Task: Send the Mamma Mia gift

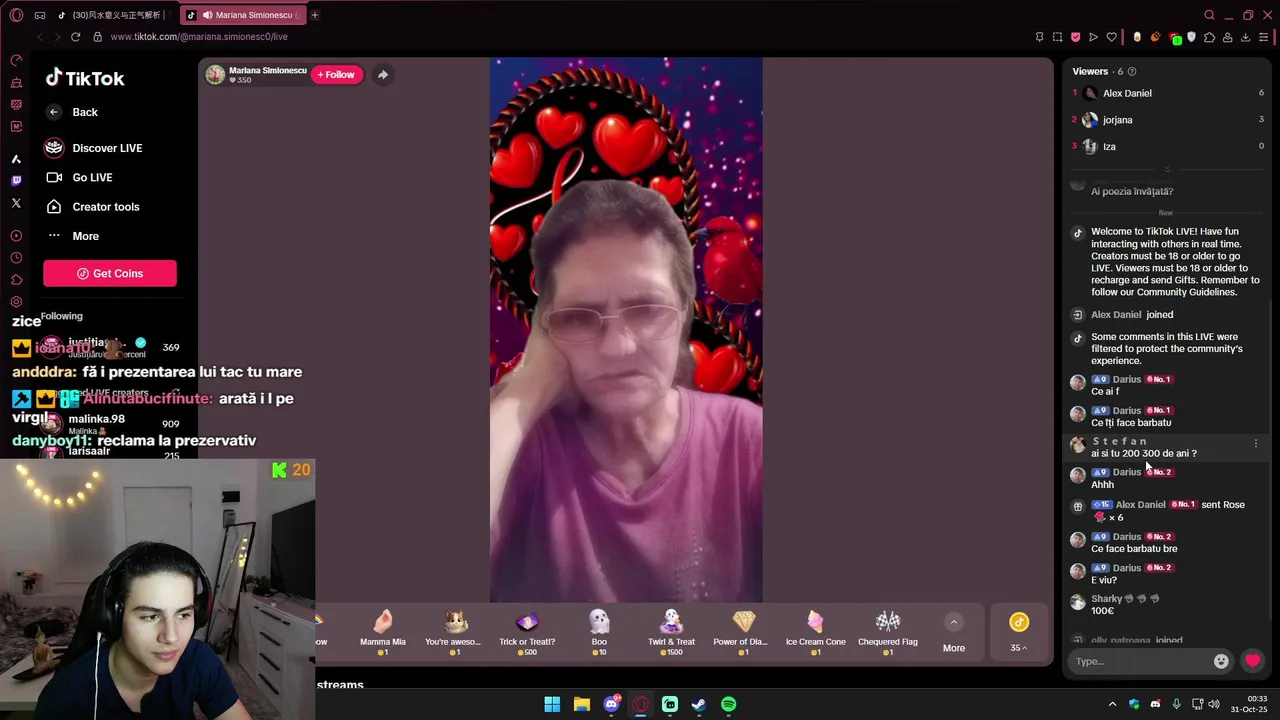Action: pos(383,632)
